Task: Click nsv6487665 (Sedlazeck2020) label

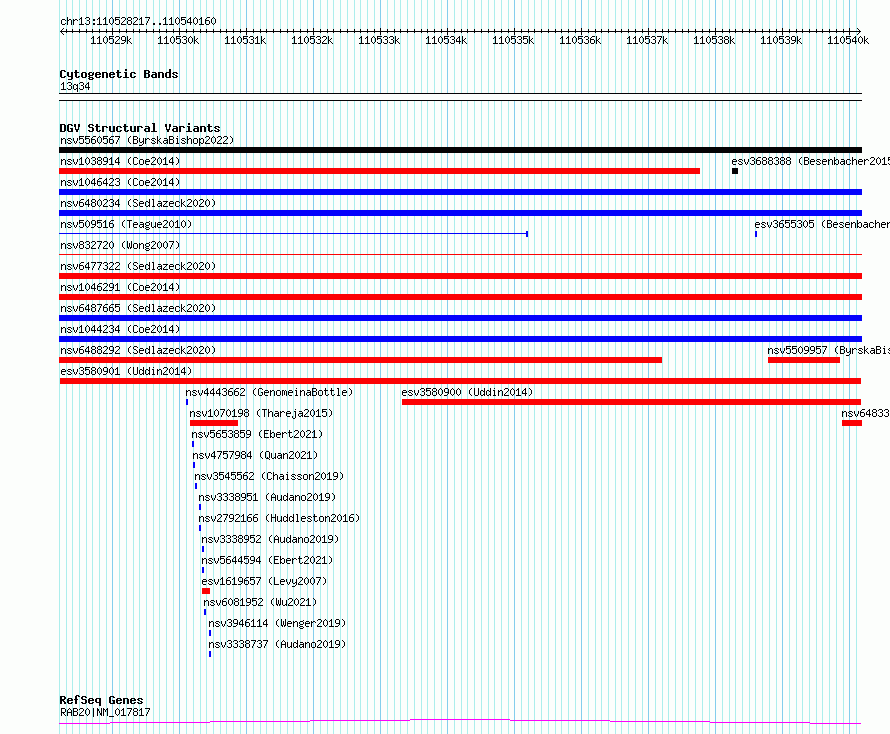Action: [138, 308]
